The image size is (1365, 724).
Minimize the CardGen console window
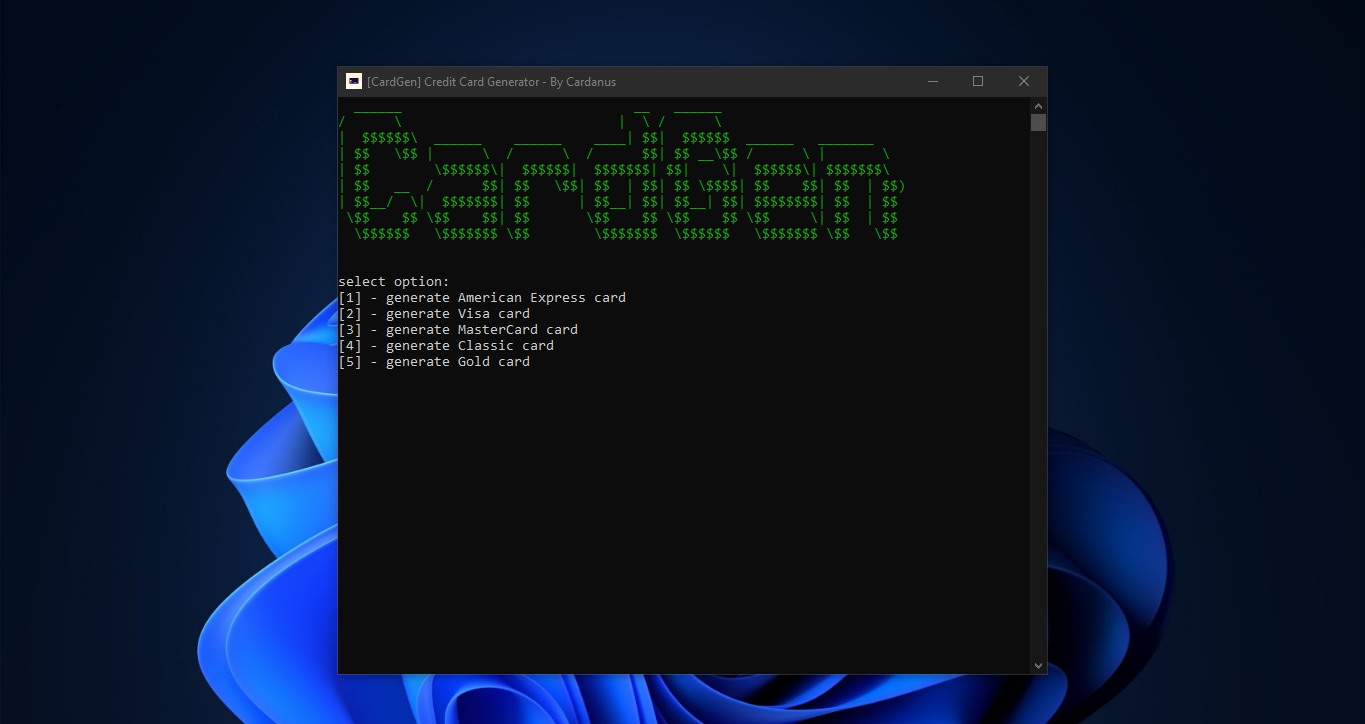tap(932, 81)
